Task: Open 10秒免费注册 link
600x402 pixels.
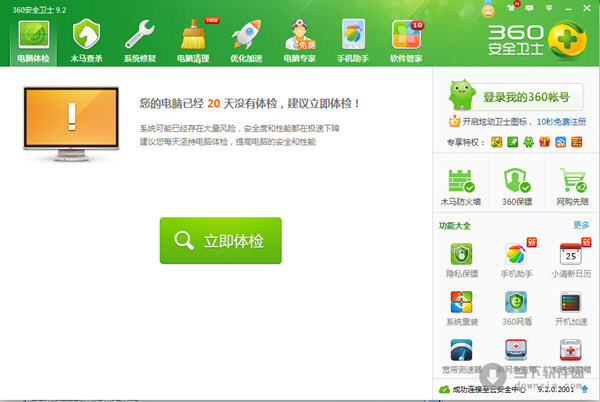Action: (x=561, y=122)
